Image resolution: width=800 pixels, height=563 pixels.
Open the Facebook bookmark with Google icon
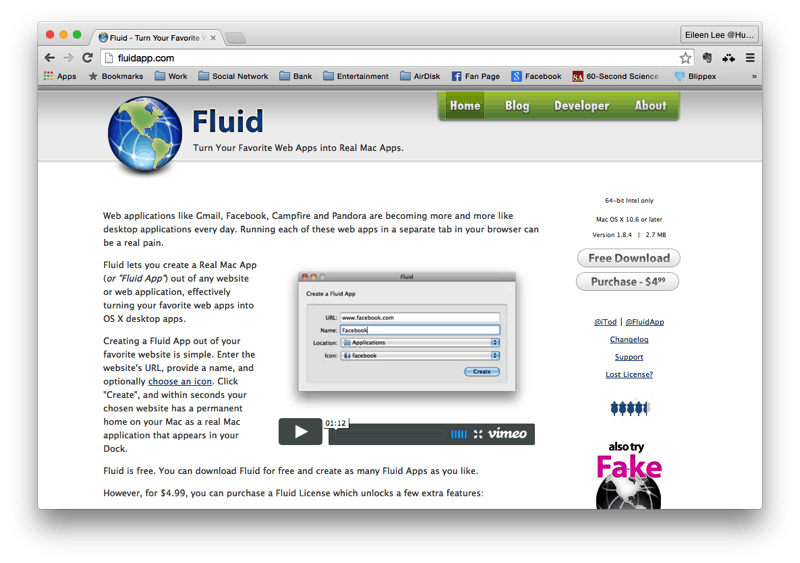click(x=536, y=76)
